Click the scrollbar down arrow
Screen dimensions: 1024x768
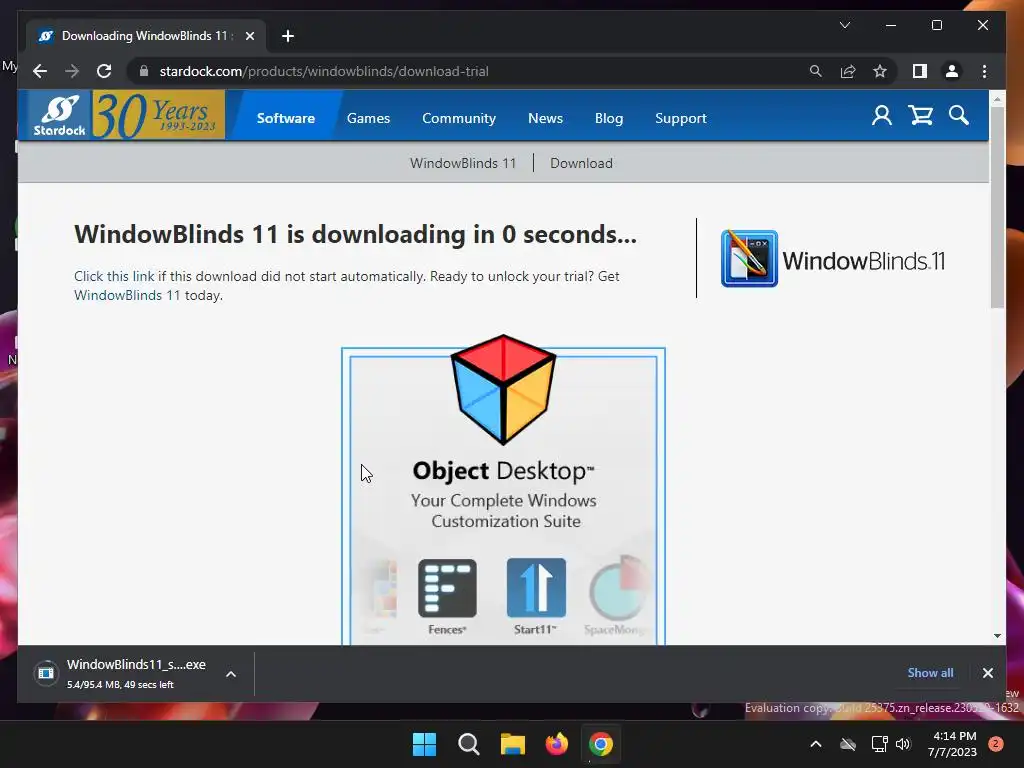997,635
